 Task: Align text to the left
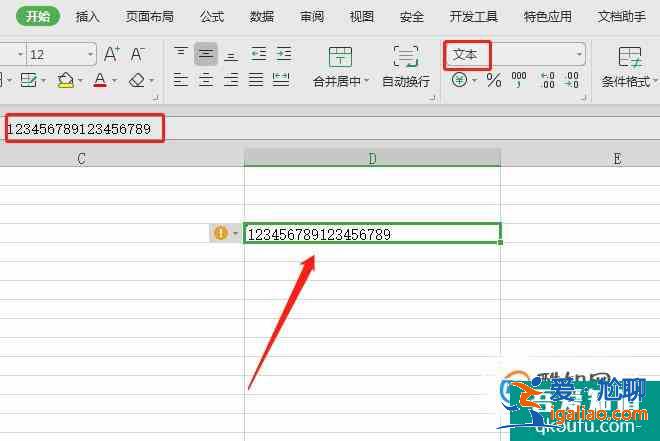tap(181, 80)
